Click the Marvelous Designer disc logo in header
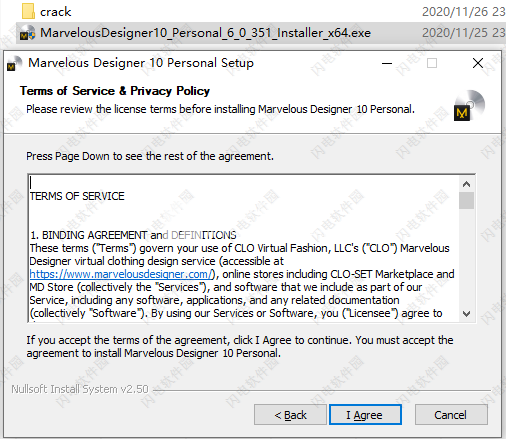The height and width of the screenshot is (439, 506). pos(469,105)
